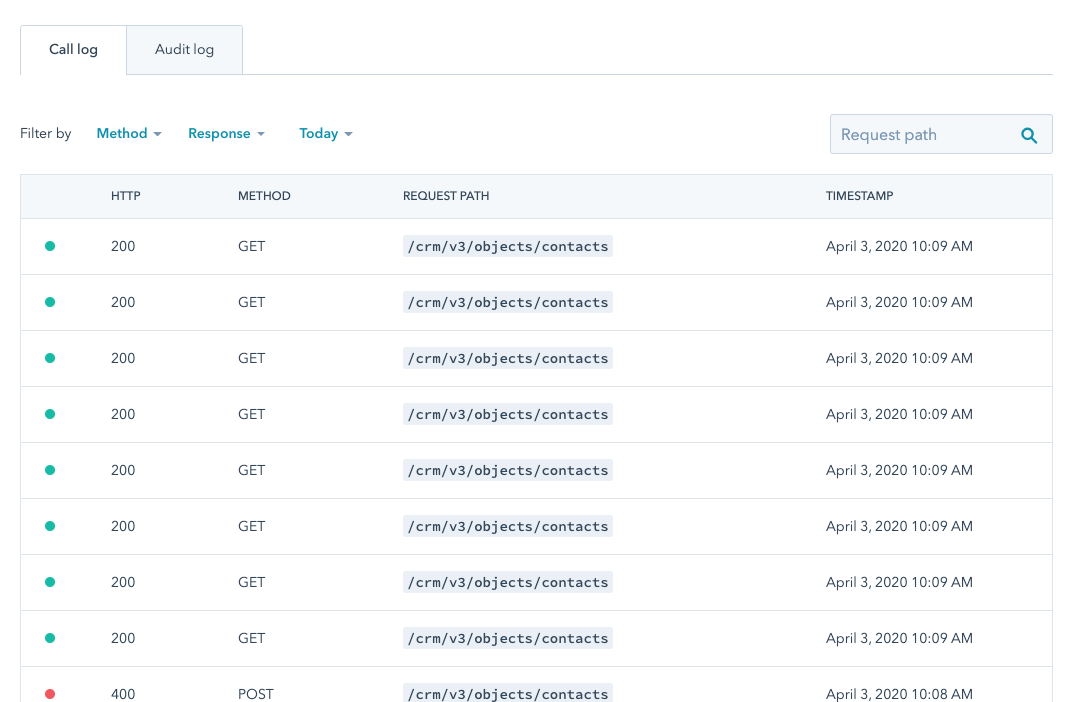Screen dimensions: 1078x702
Task: Switch to the Audit log tab
Action: click(184, 49)
